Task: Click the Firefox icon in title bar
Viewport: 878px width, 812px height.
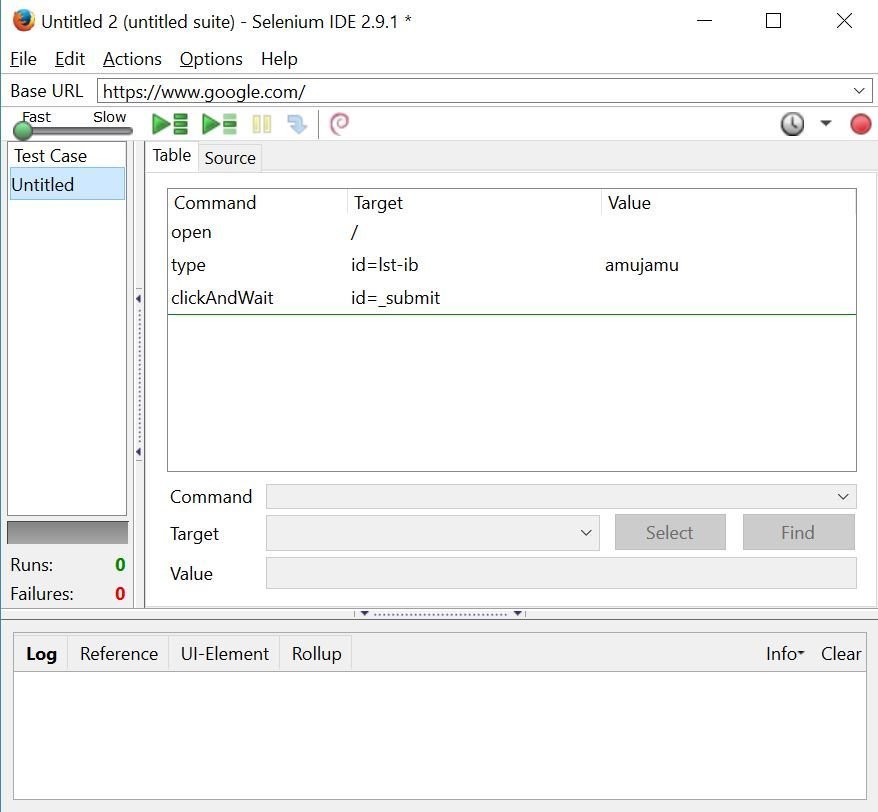Action: click(24, 21)
